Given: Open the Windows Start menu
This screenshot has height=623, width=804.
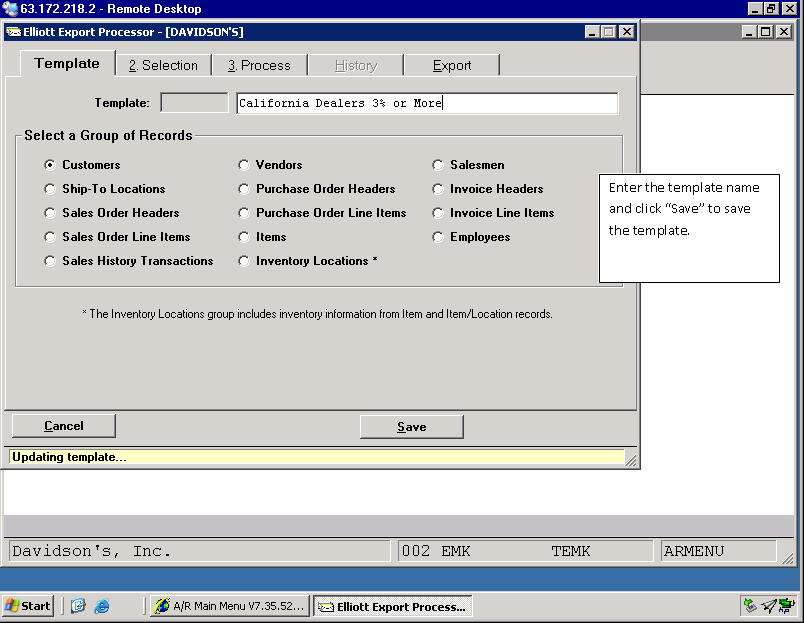Looking at the screenshot, I should (28, 606).
